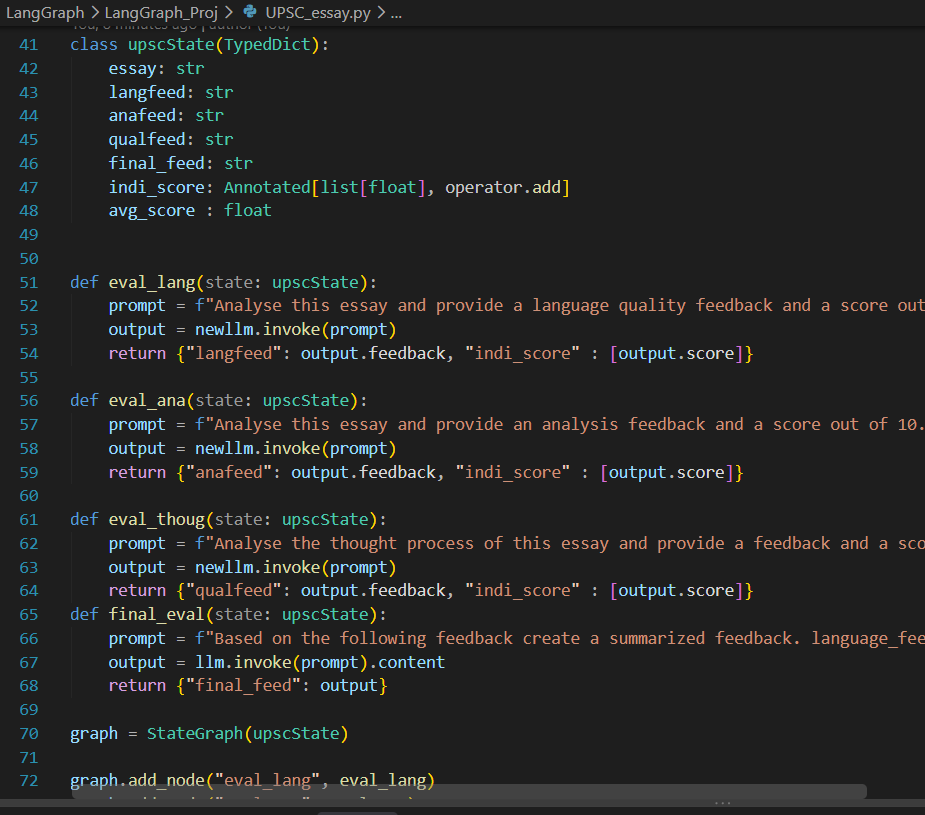Click the Python file icon in breadcrumb

coord(250,11)
